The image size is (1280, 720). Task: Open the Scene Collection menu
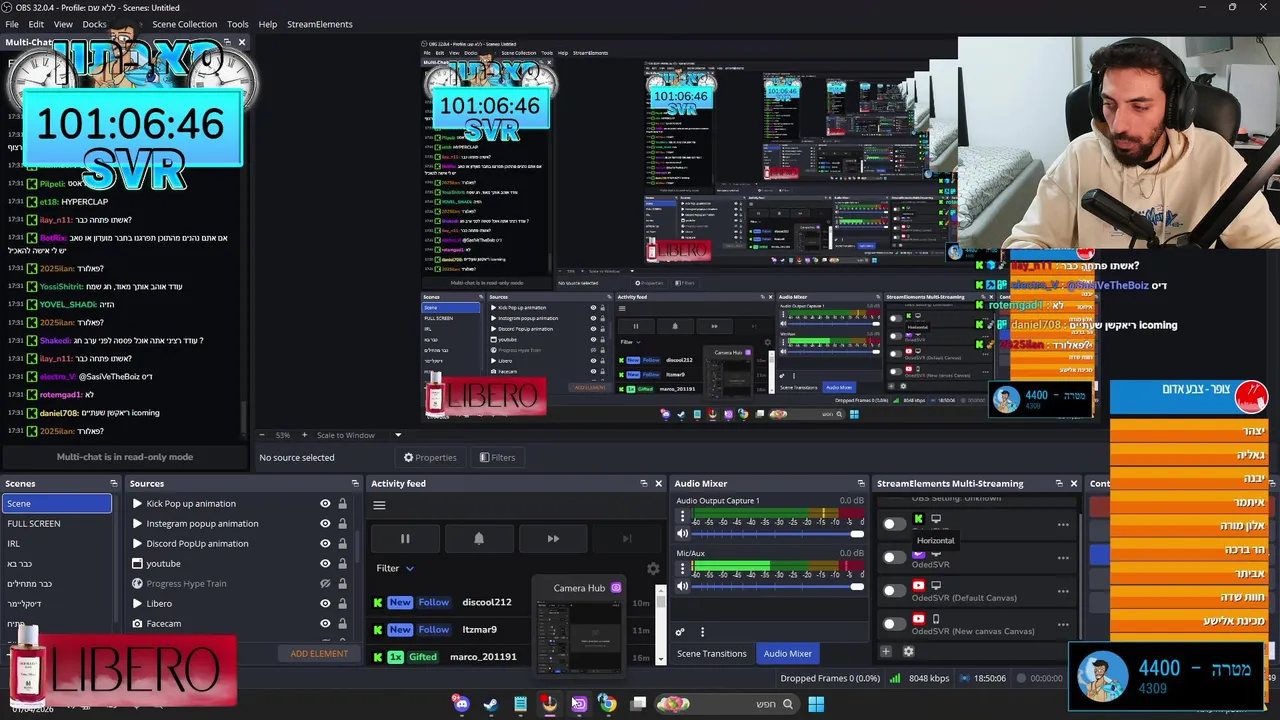click(184, 24)
